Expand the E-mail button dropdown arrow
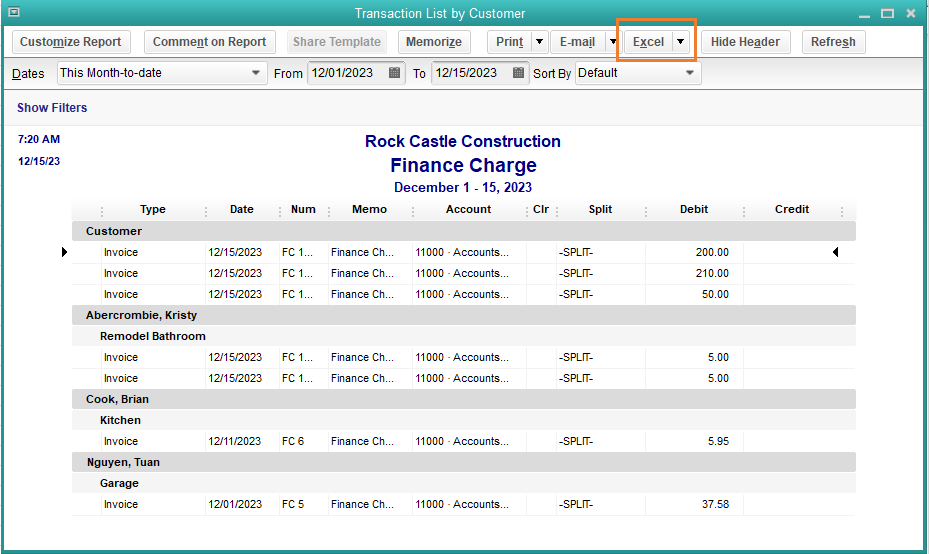The height and width of the screenshot is (554, 929). tap(611, 42)
